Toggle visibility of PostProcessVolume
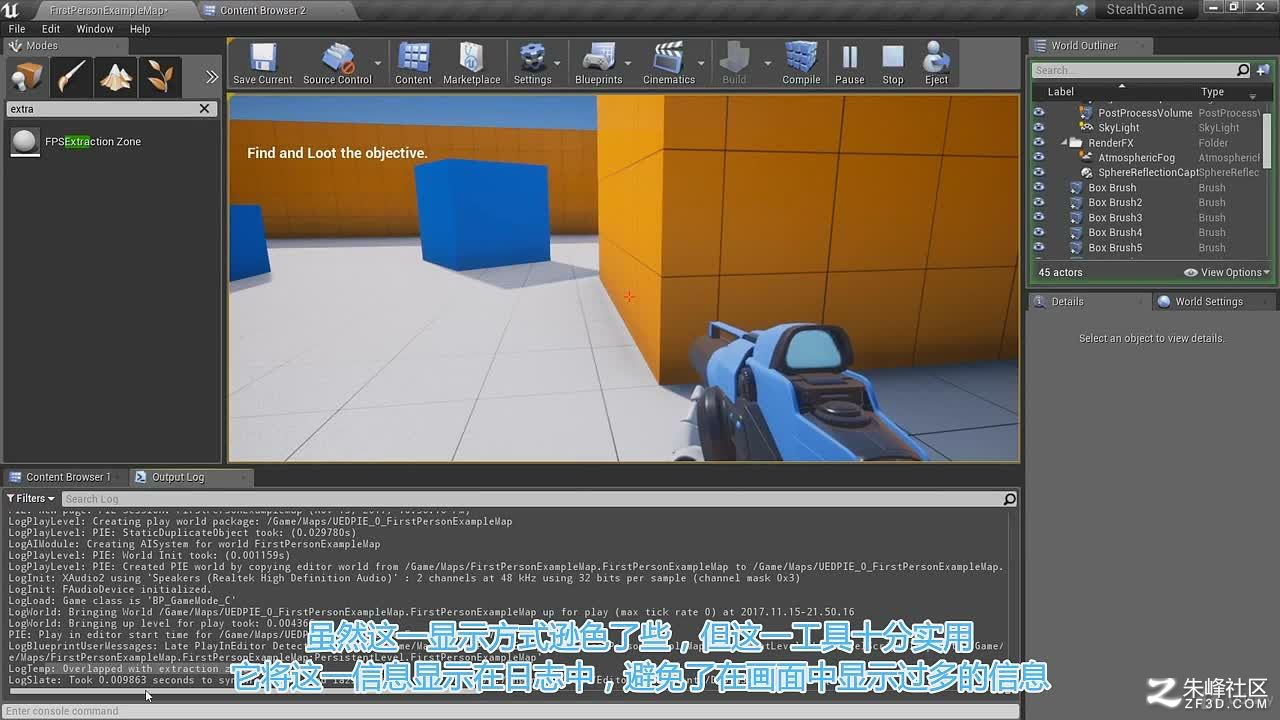This screenshot has height=720, width=1280. (x=1039, y=113)
